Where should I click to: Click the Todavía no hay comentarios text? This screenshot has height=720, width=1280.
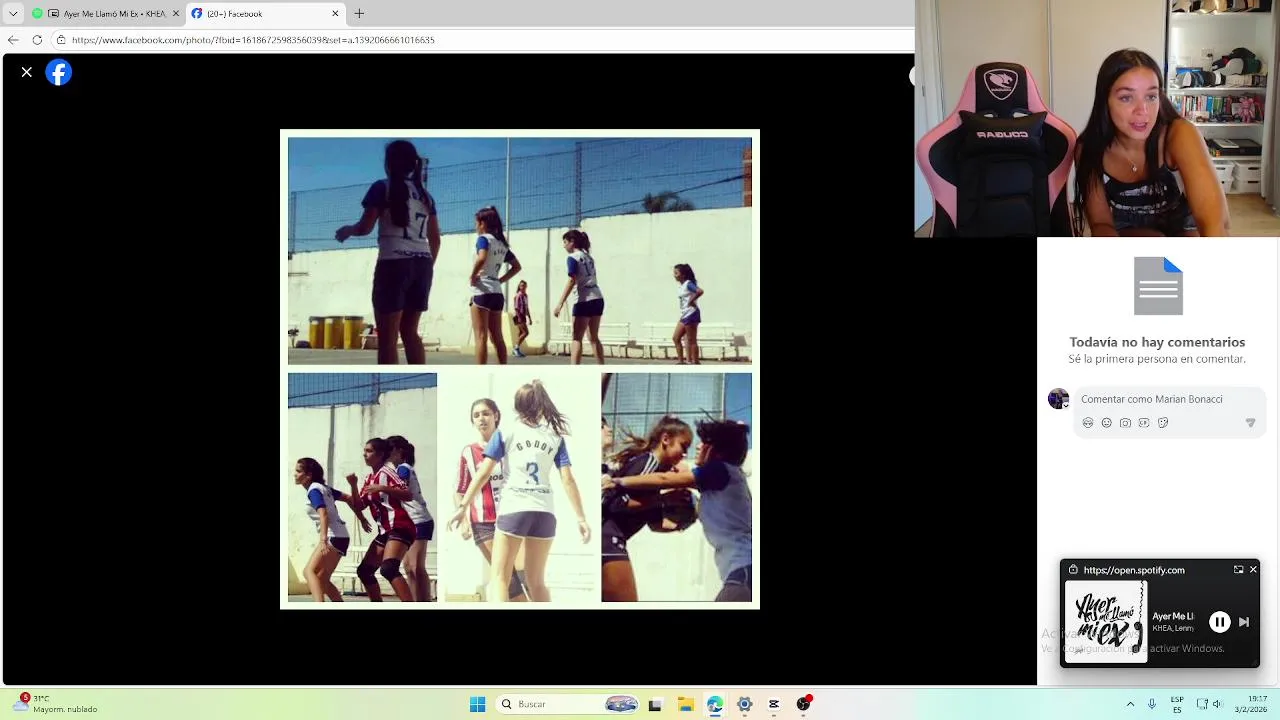point(1157,342)
